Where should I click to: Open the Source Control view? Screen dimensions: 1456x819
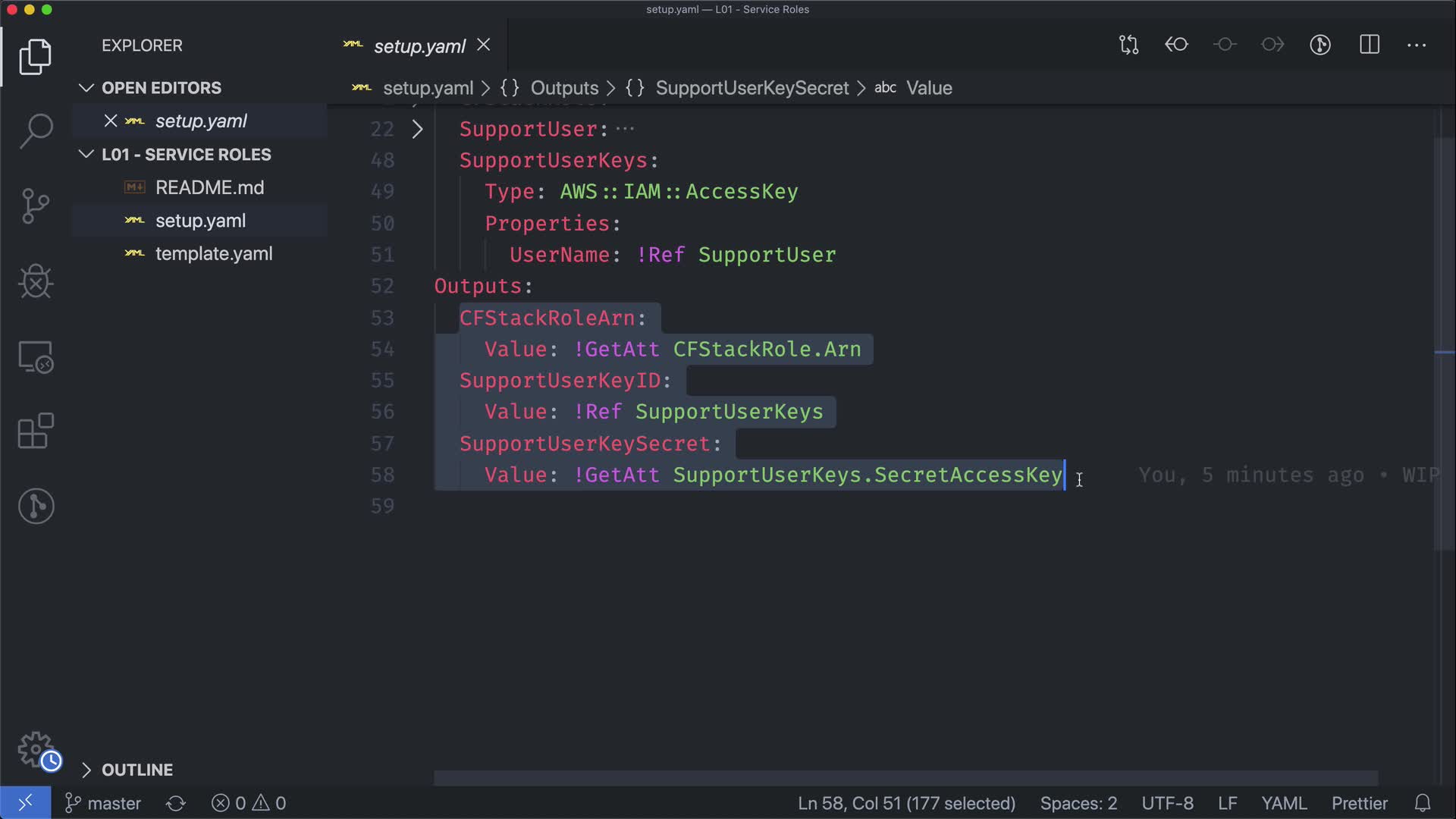36,206
